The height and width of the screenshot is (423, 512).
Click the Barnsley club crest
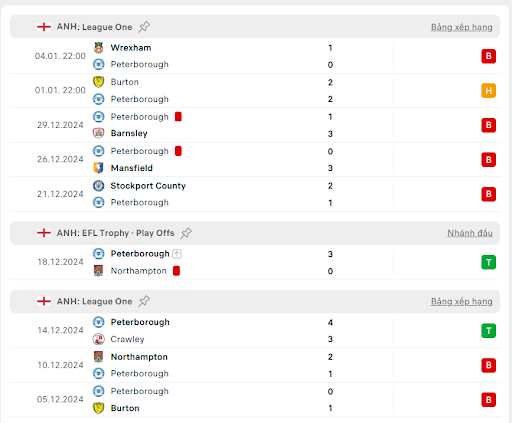(98, 133)
